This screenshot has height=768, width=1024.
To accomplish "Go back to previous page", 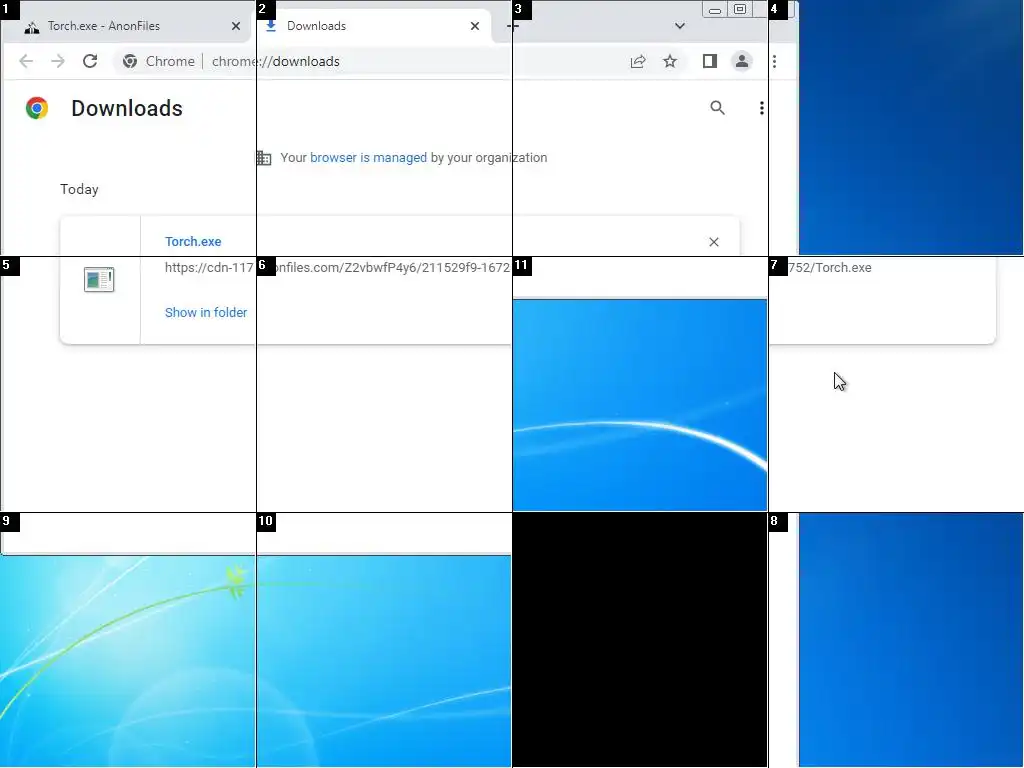I will [26, 61].
